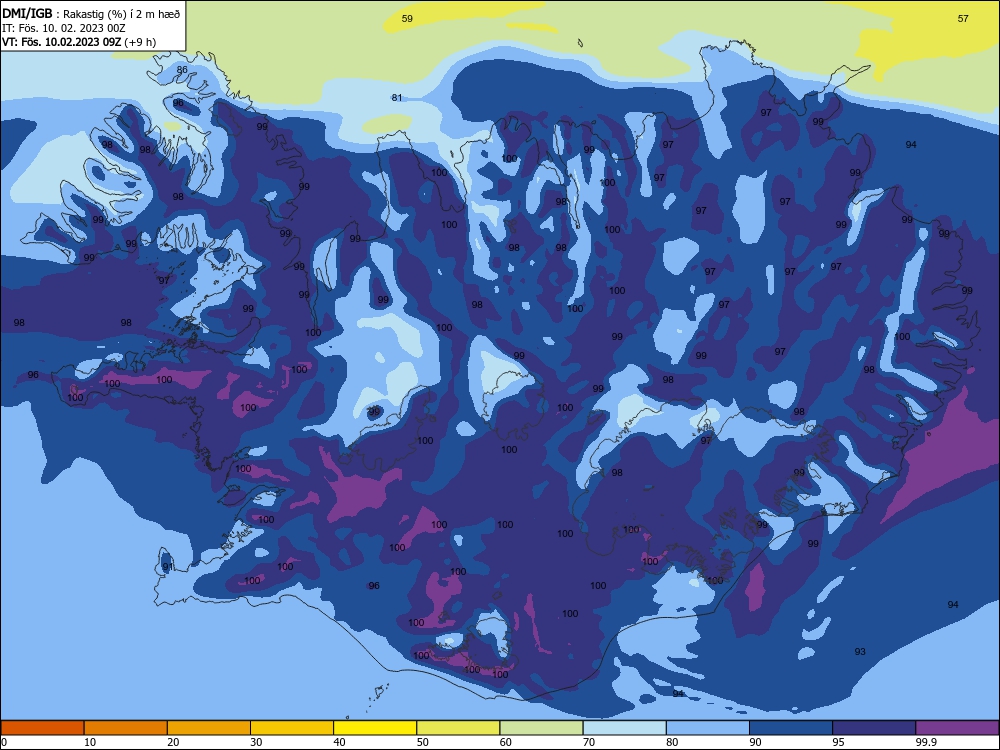
Task: Click the 20–30 light orange legend swatch
Action: pyautogui.click(x=209, y=728)
